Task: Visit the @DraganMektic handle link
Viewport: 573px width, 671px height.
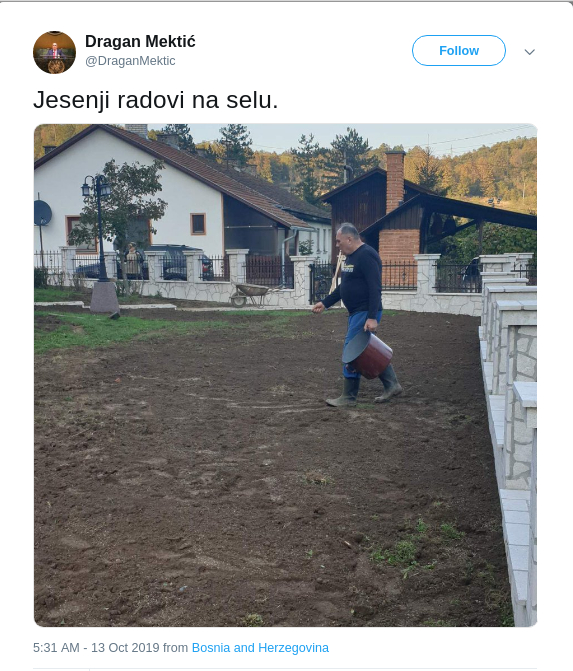Action: (130, 61)
